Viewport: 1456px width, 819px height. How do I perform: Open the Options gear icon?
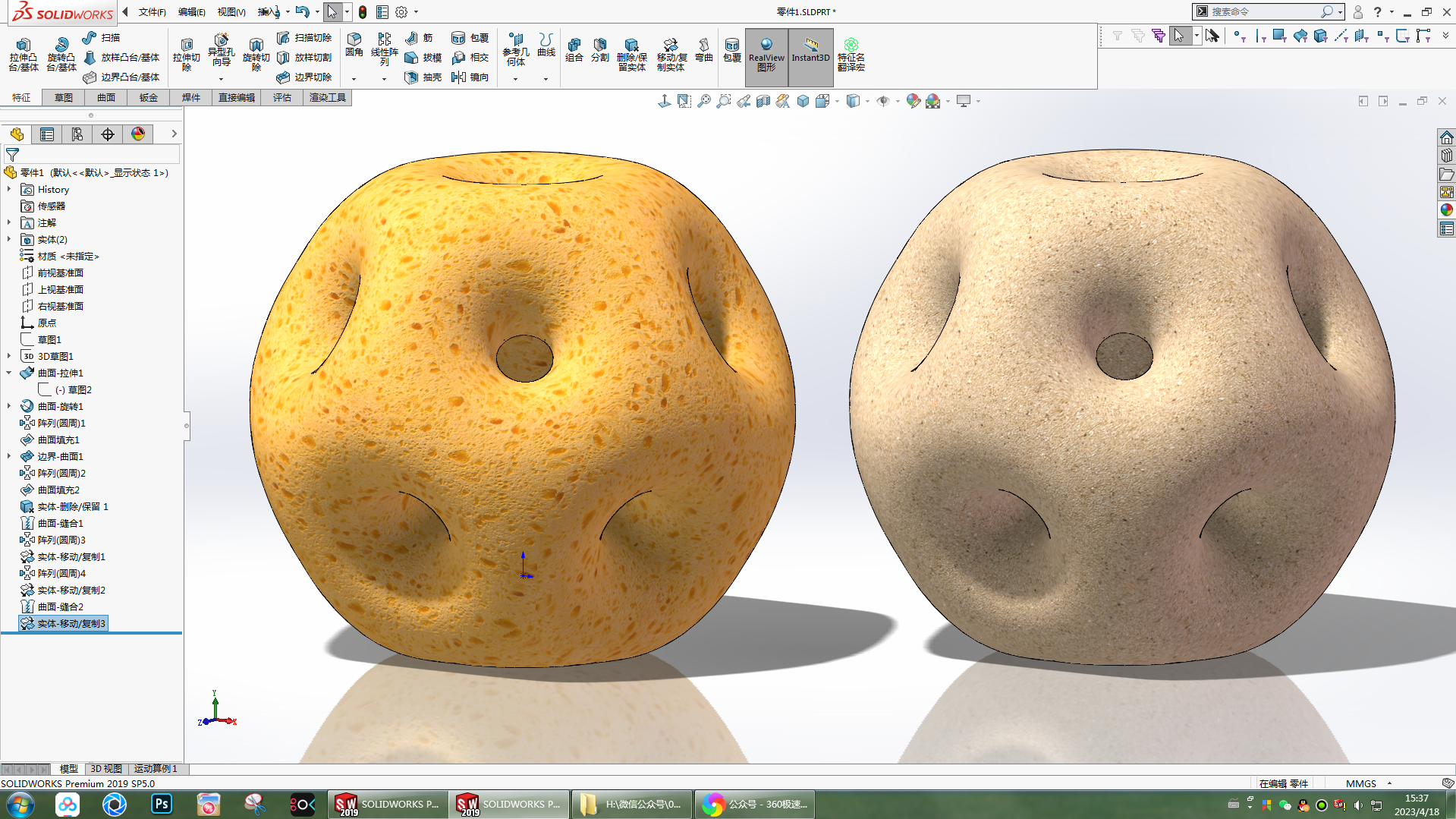click(x=401, y=12)
